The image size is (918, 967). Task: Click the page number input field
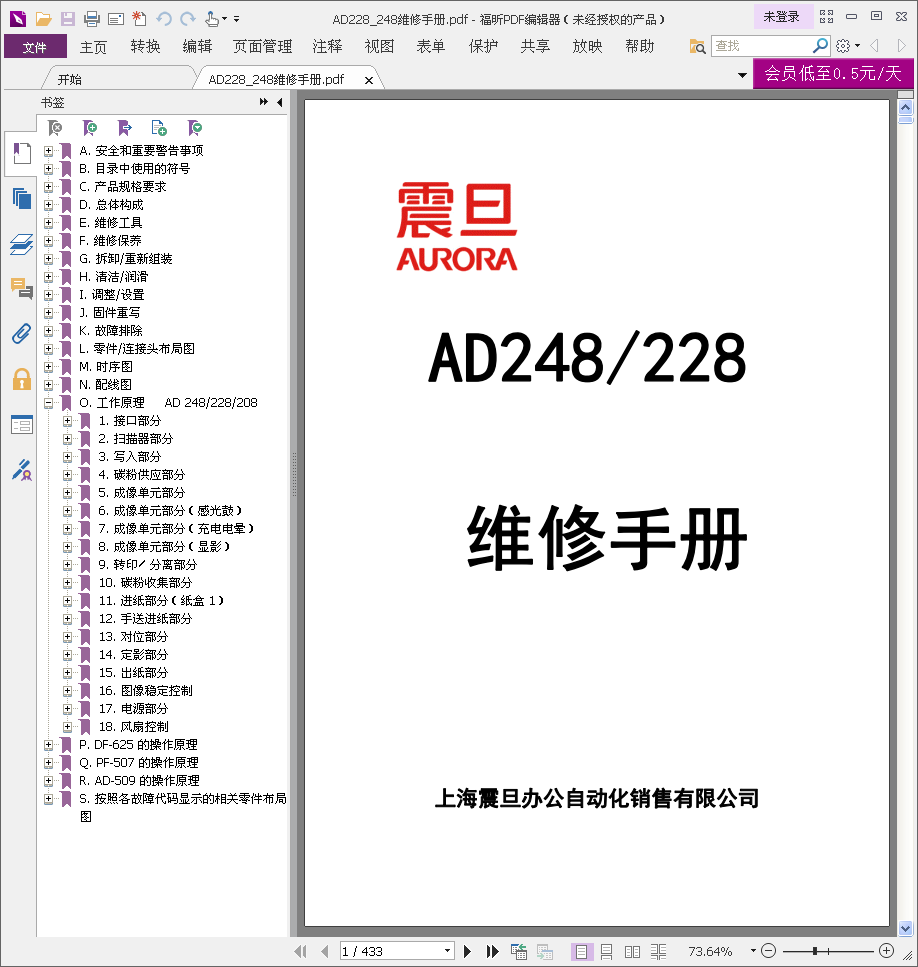click(x=391, y=951)
